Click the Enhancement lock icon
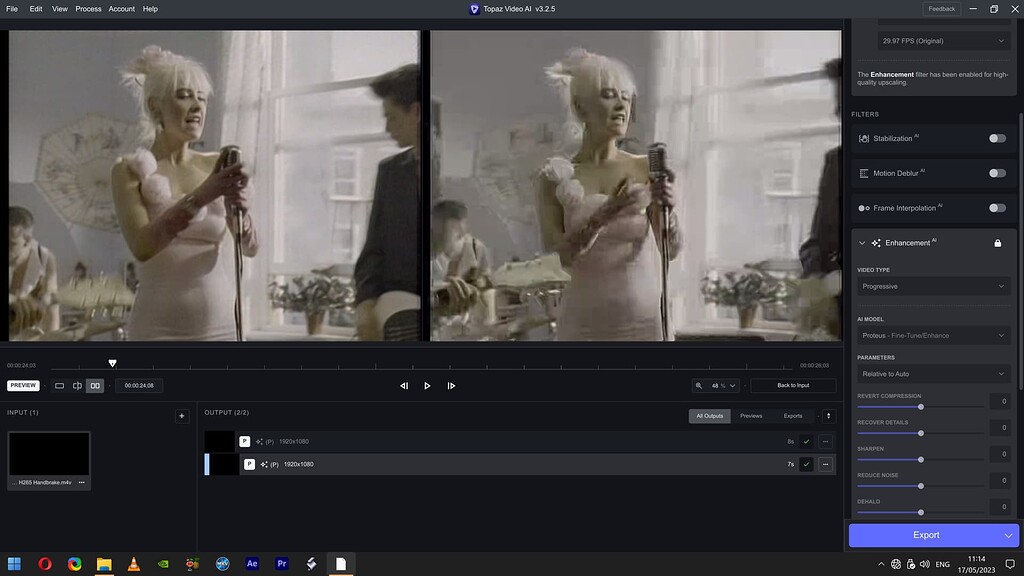Viewport: 1024px width, 576px height. 997,243
